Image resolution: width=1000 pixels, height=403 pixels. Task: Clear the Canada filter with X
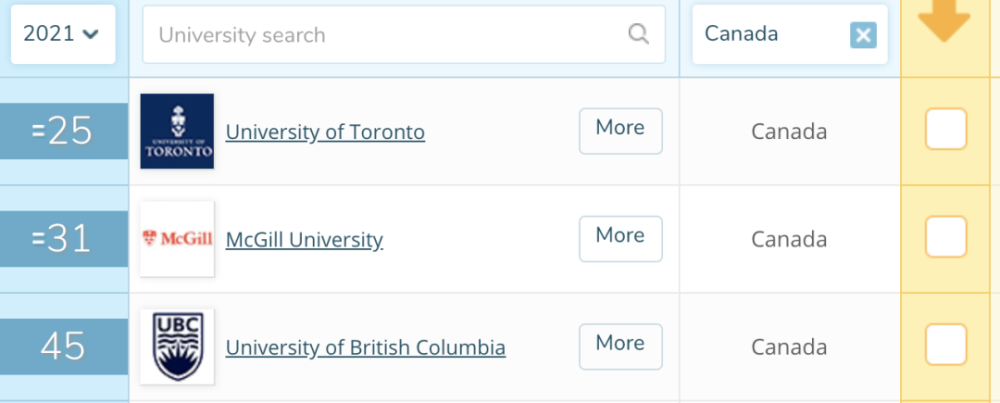[x=862, y=35]
